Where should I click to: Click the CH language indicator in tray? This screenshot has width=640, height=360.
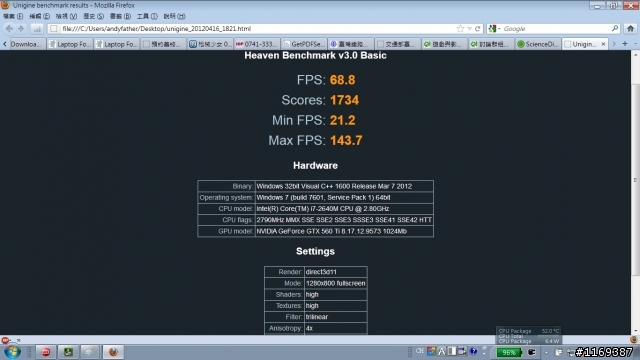[x=420, y=351]
